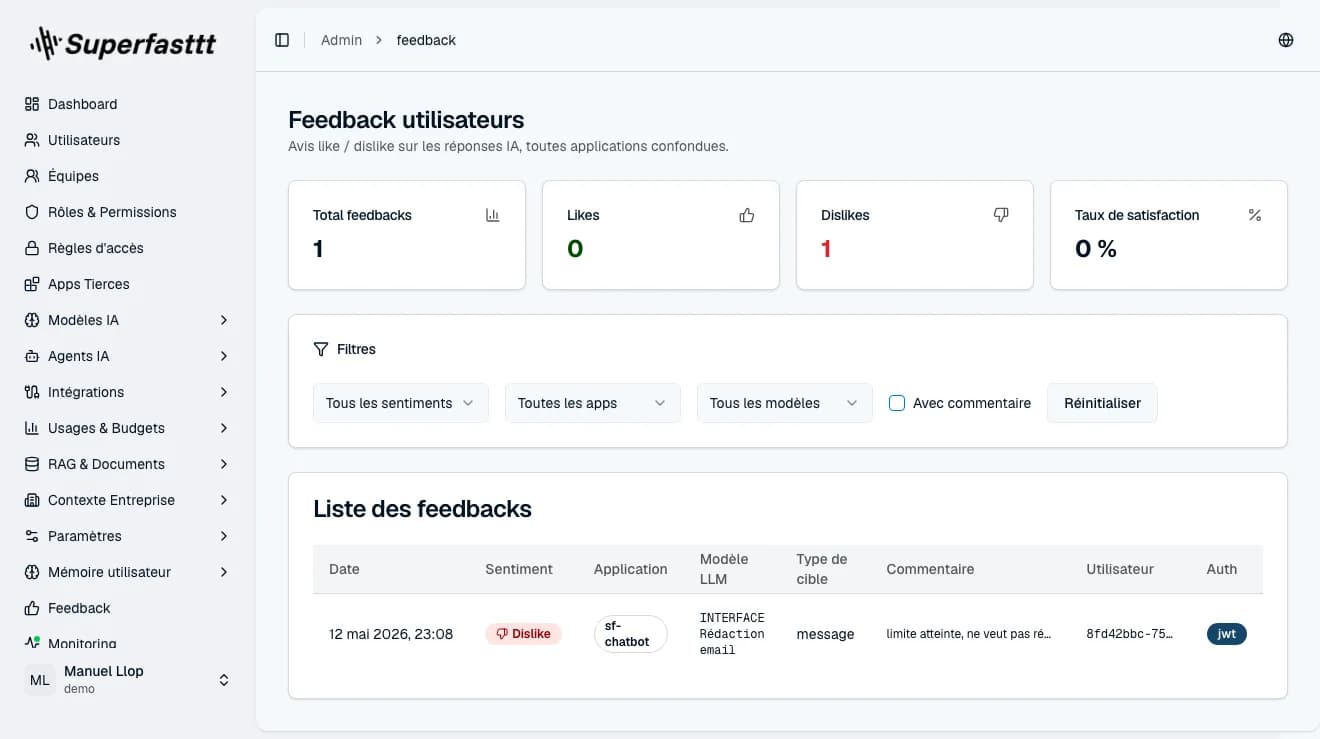Click the comment 'limite atteinte, ne veut pas ré...'
The image size is (1320, 739).
(969, 634)
